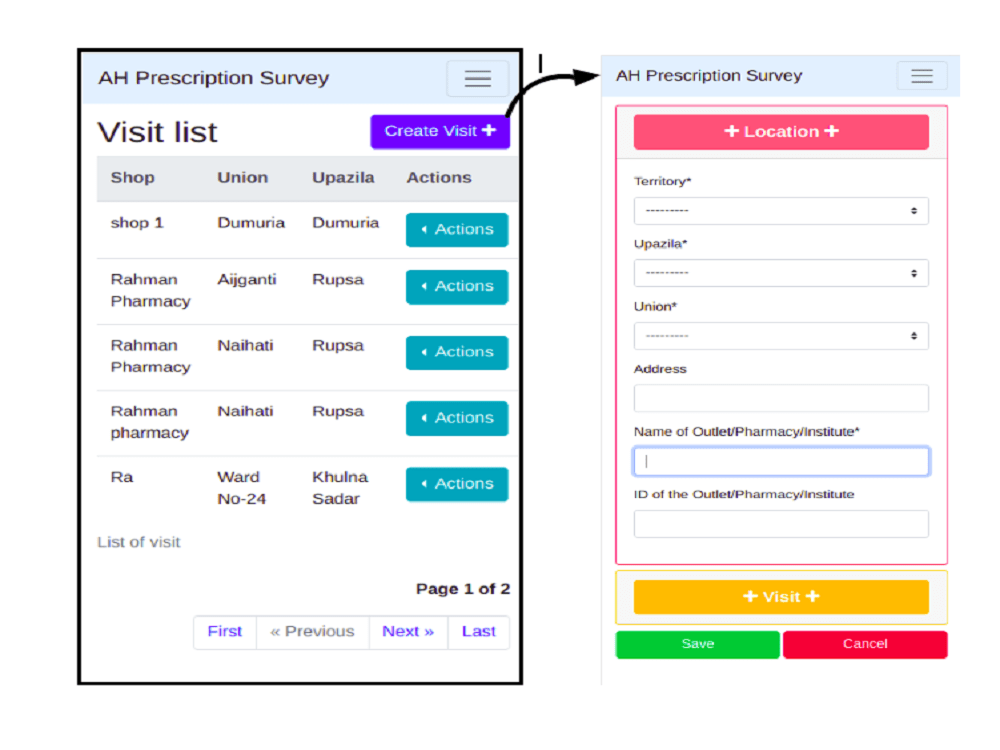Viewport: 1000px width, 750px height.
Task: Jump to Last page link
Action: (478, 632)
